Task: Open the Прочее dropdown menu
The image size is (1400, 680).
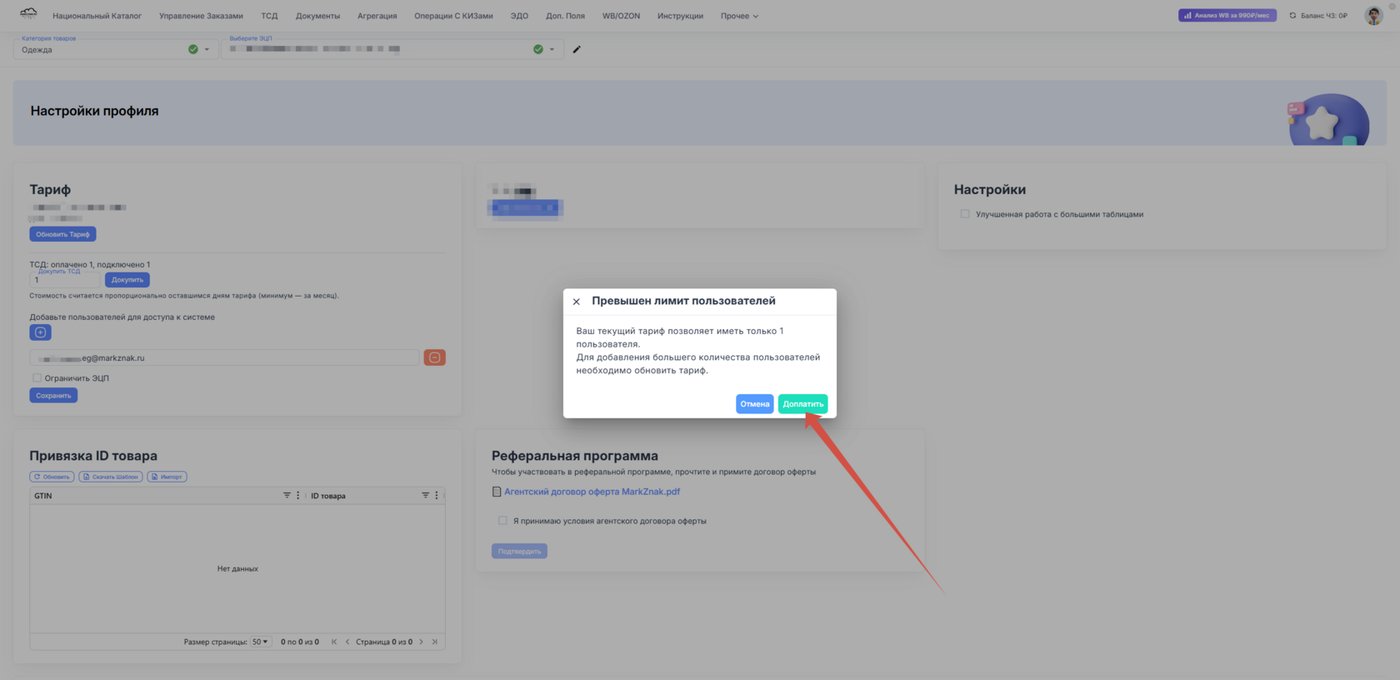Action: click(739, 16)
